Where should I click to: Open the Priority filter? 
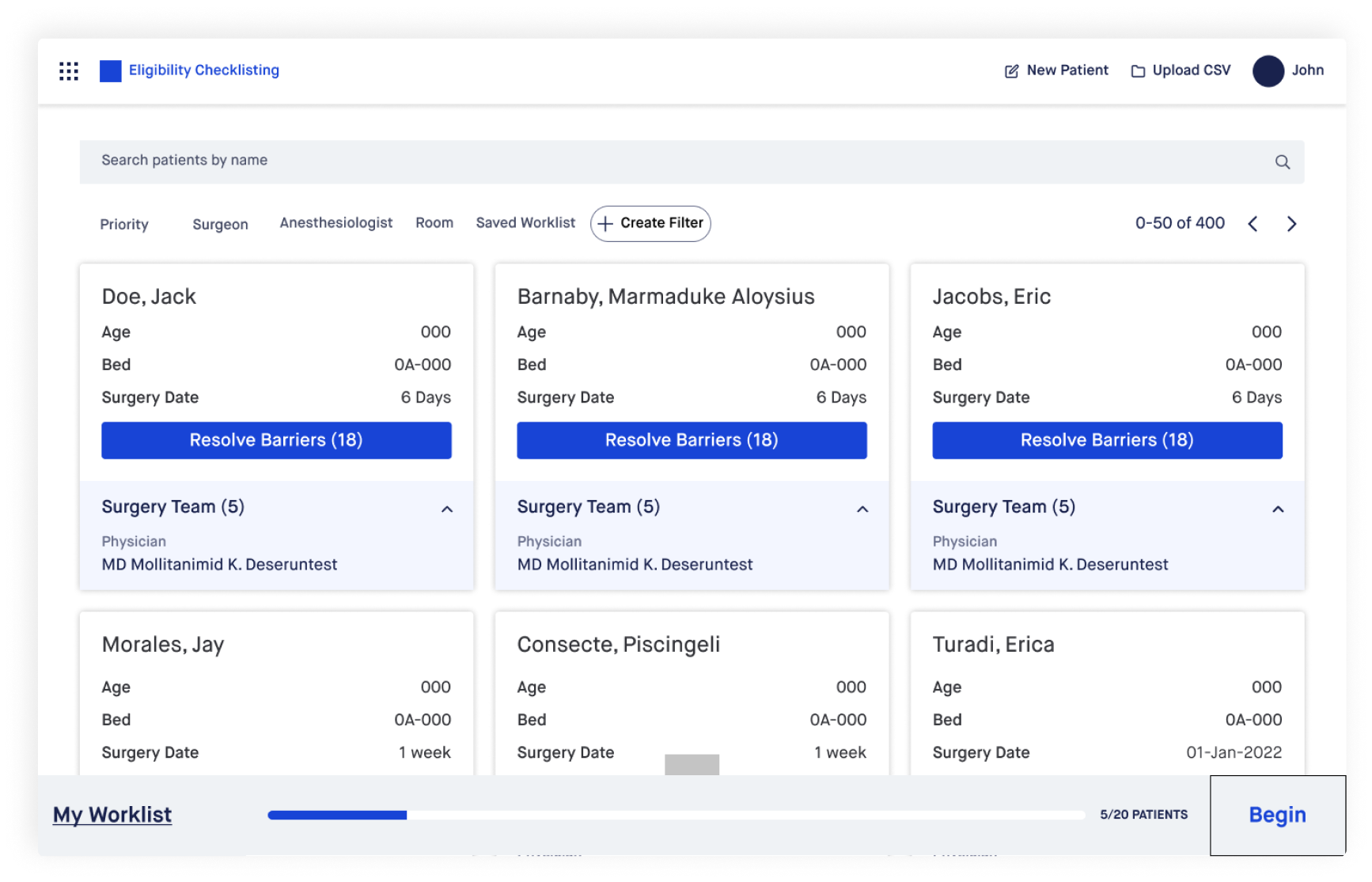click(124, 224)
